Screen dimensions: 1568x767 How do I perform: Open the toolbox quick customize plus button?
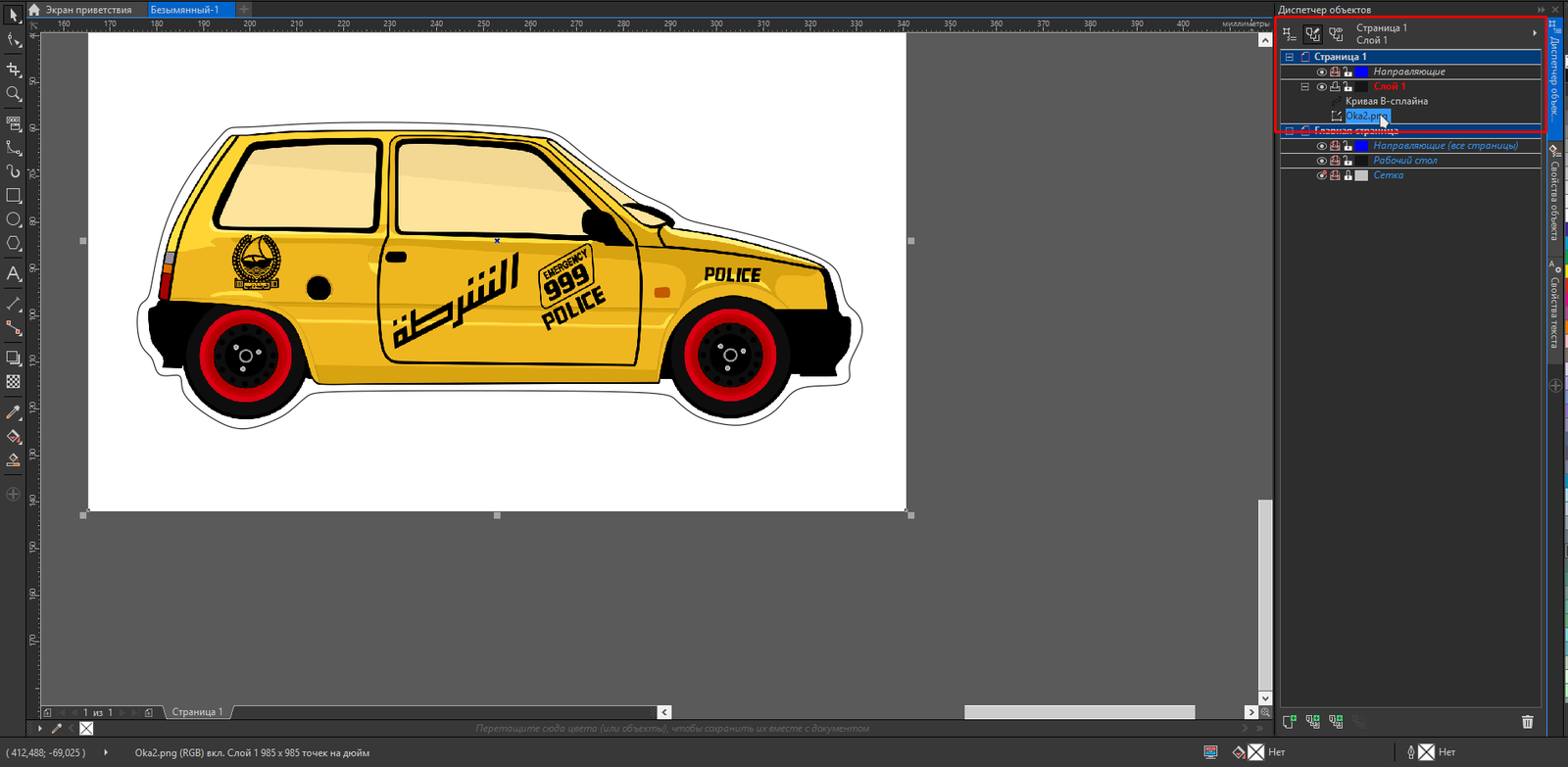14,495
